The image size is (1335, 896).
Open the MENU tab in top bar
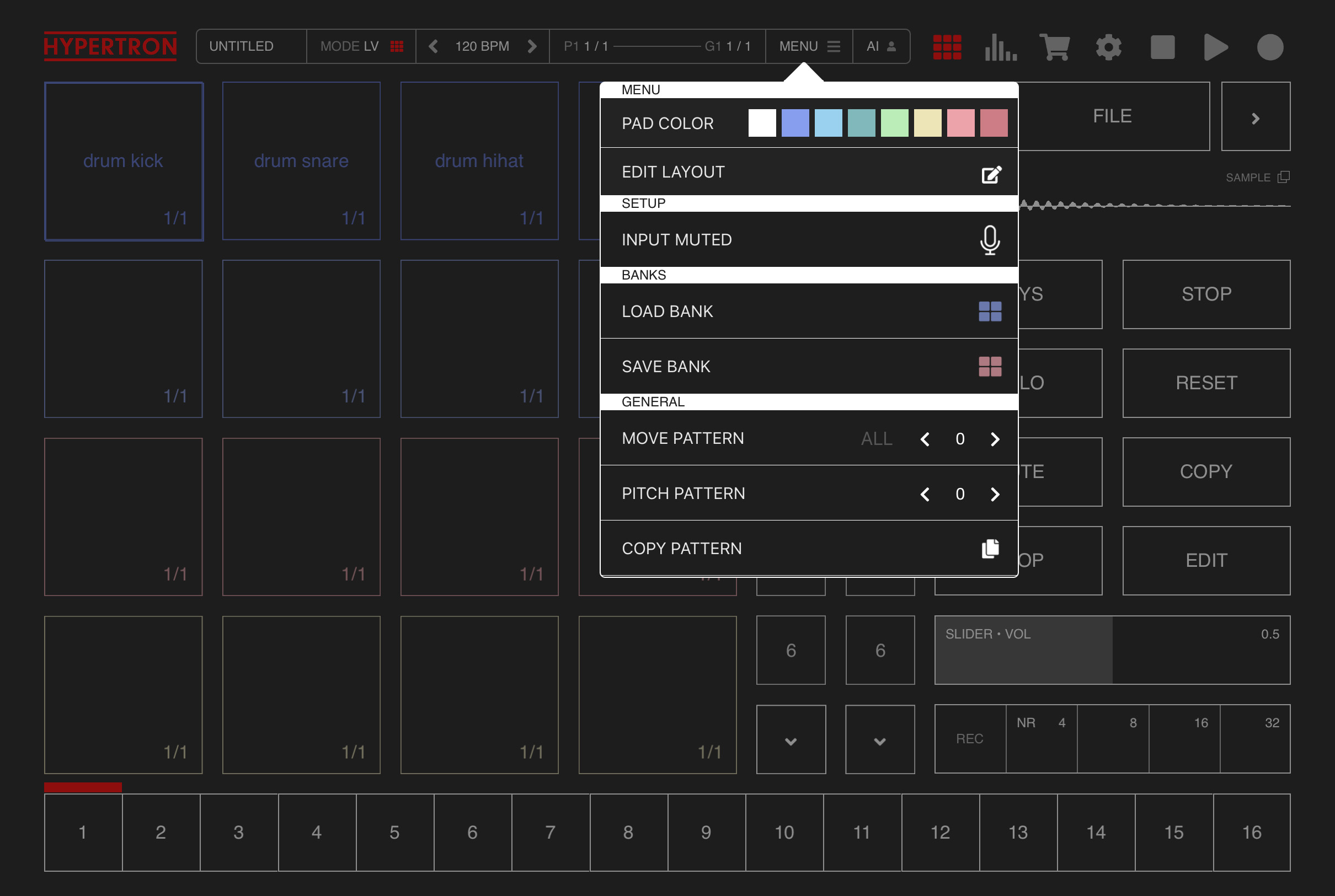point(809,46)
